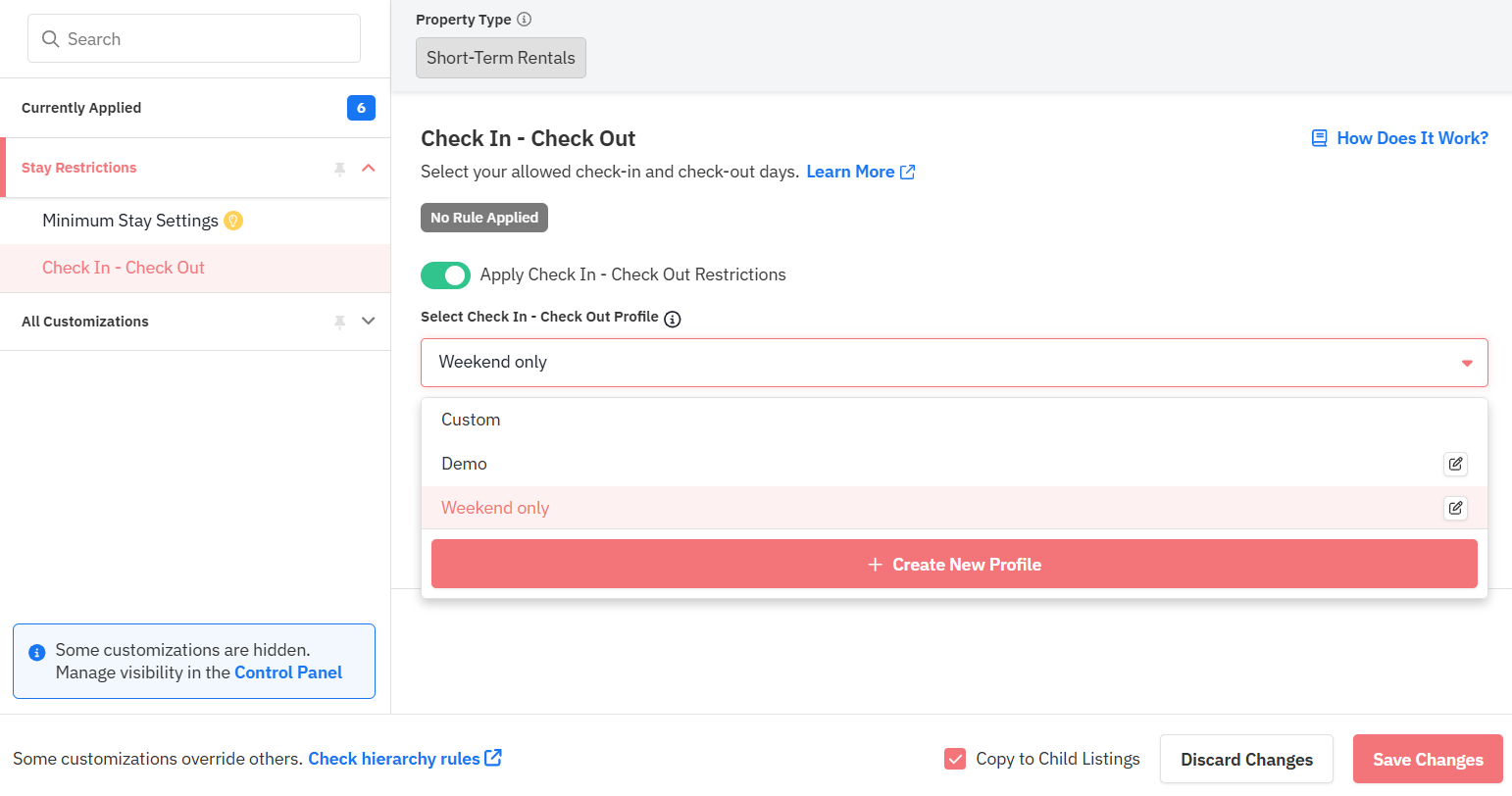
Task: Click the search magnifier icon
Action: coord(50,39)
